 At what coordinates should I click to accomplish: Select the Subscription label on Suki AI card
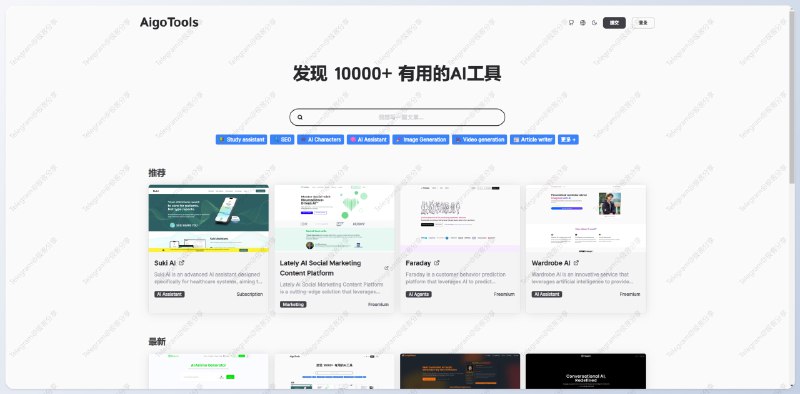pos(250,294)
